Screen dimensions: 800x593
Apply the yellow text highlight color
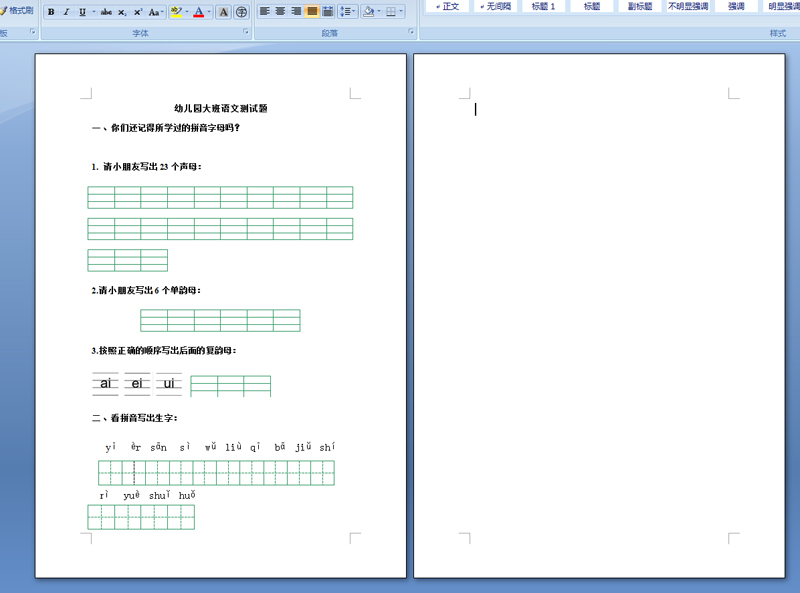coord(177,12)
